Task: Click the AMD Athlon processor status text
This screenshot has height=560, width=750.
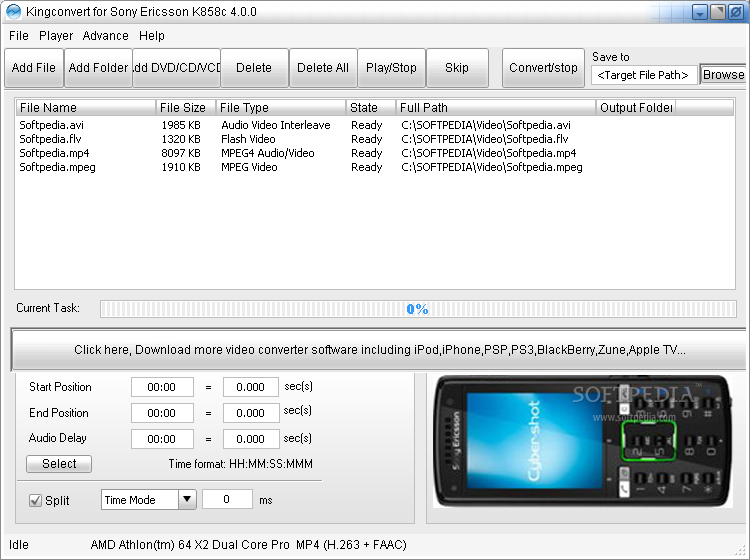Action: pos(190,545)
